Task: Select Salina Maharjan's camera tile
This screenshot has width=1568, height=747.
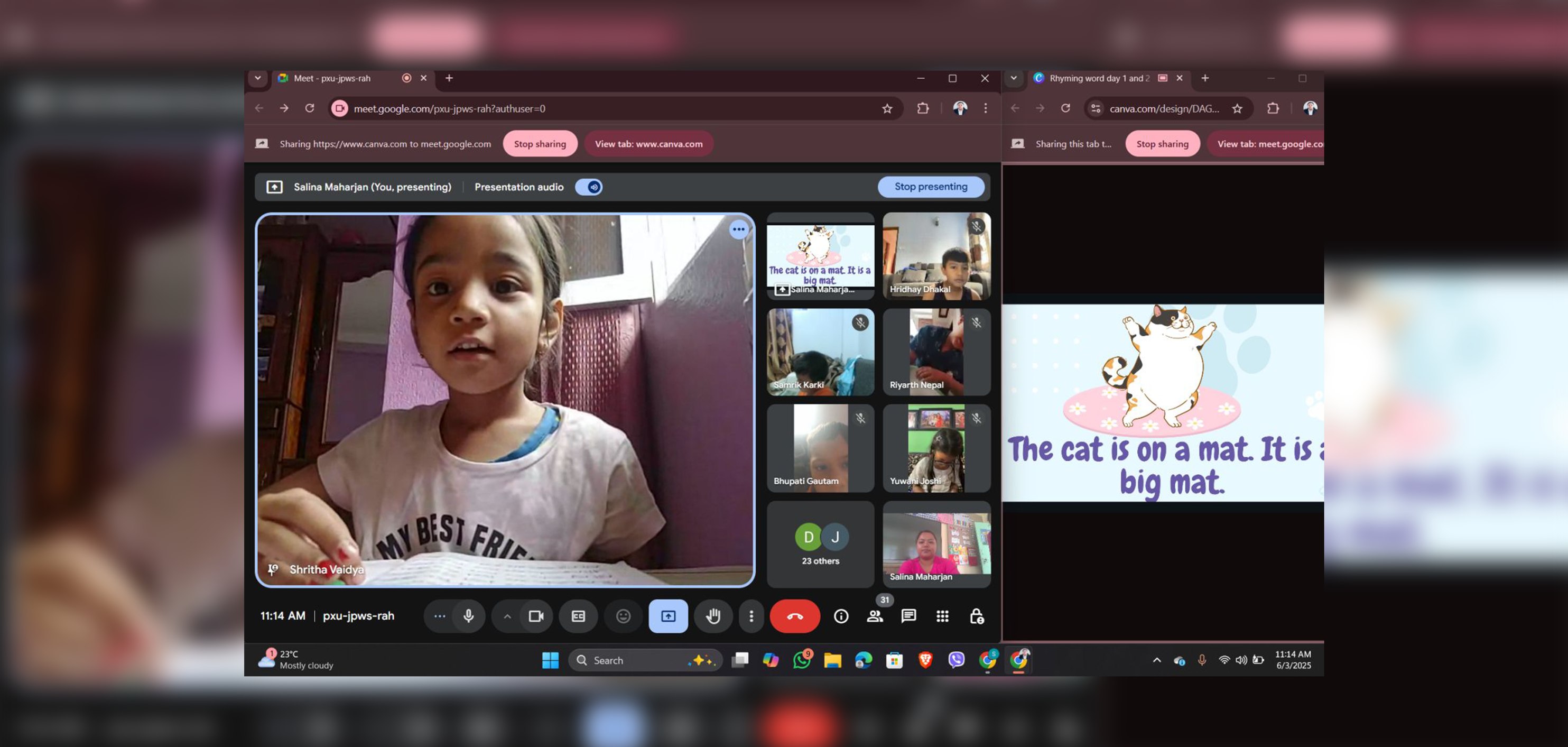Action: point(936,545)
